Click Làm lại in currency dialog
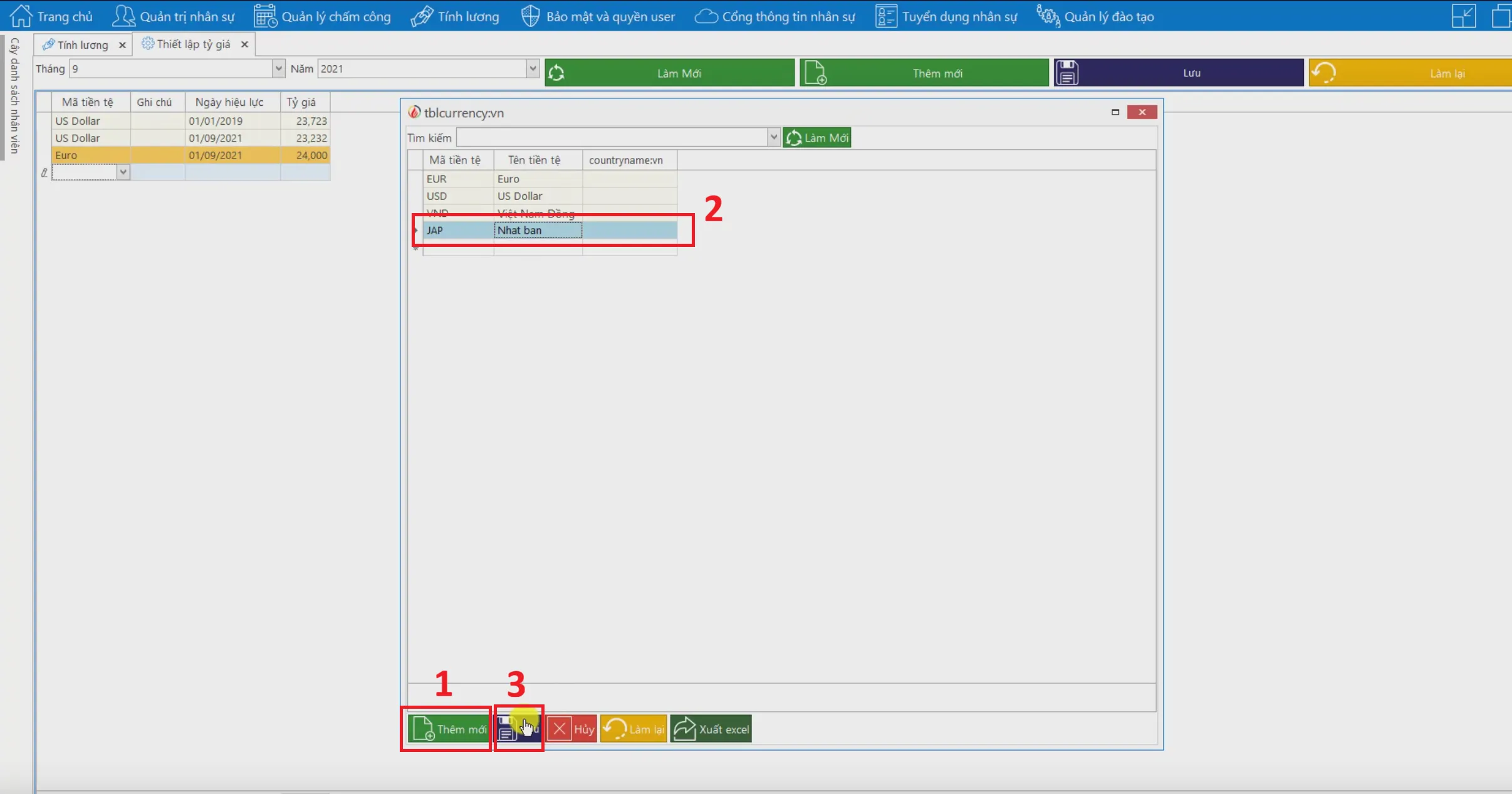 tap(633, 729)
